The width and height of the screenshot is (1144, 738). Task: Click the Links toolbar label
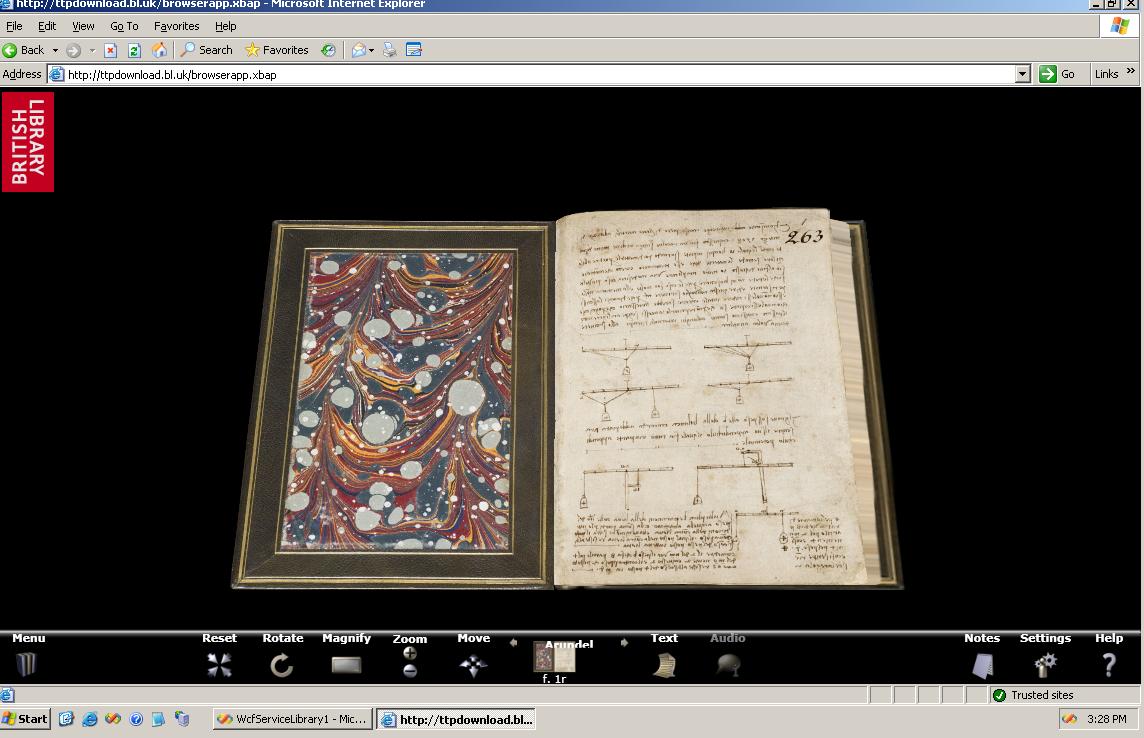click(1106, 74)
